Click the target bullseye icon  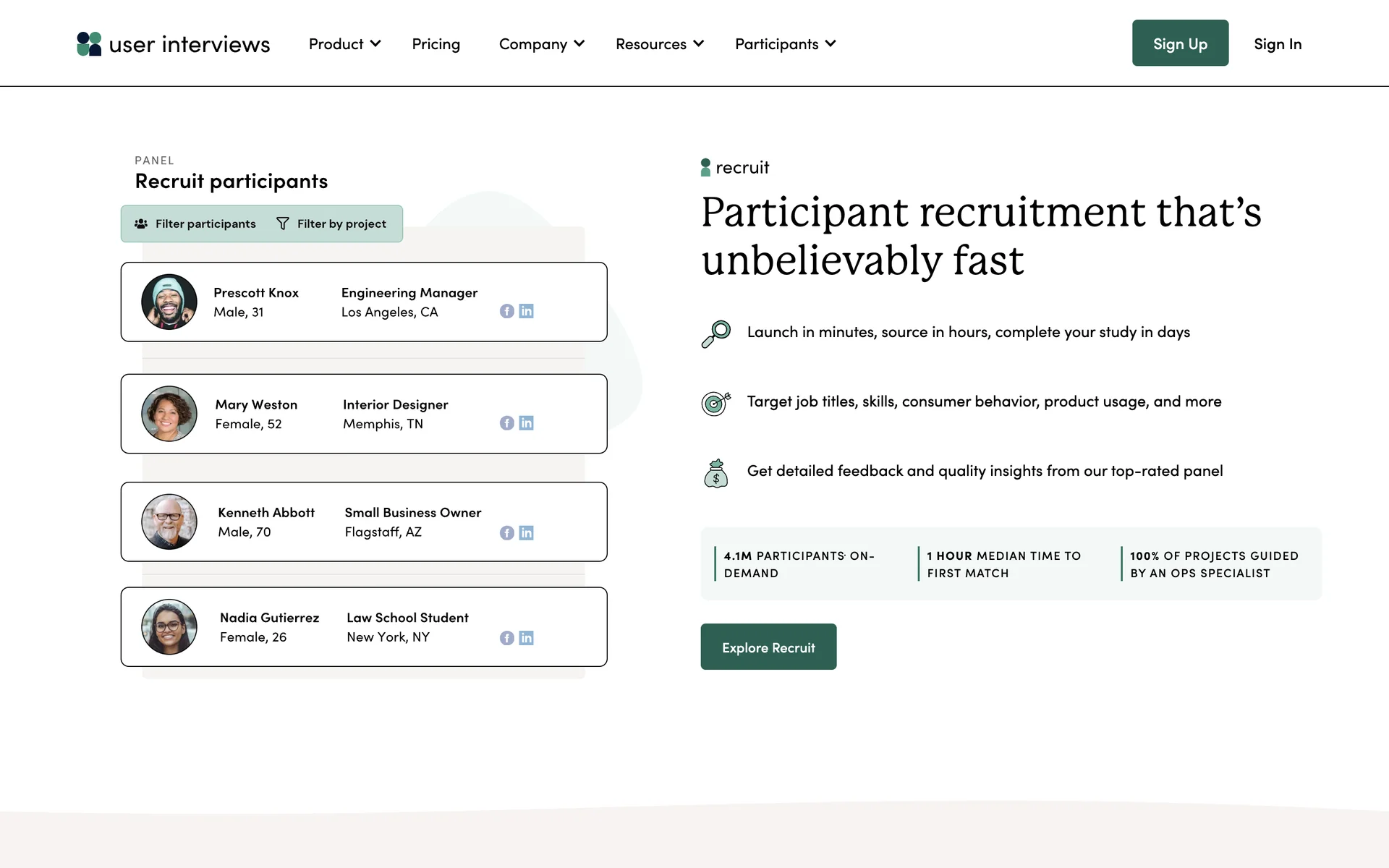[x=715, y=402]
